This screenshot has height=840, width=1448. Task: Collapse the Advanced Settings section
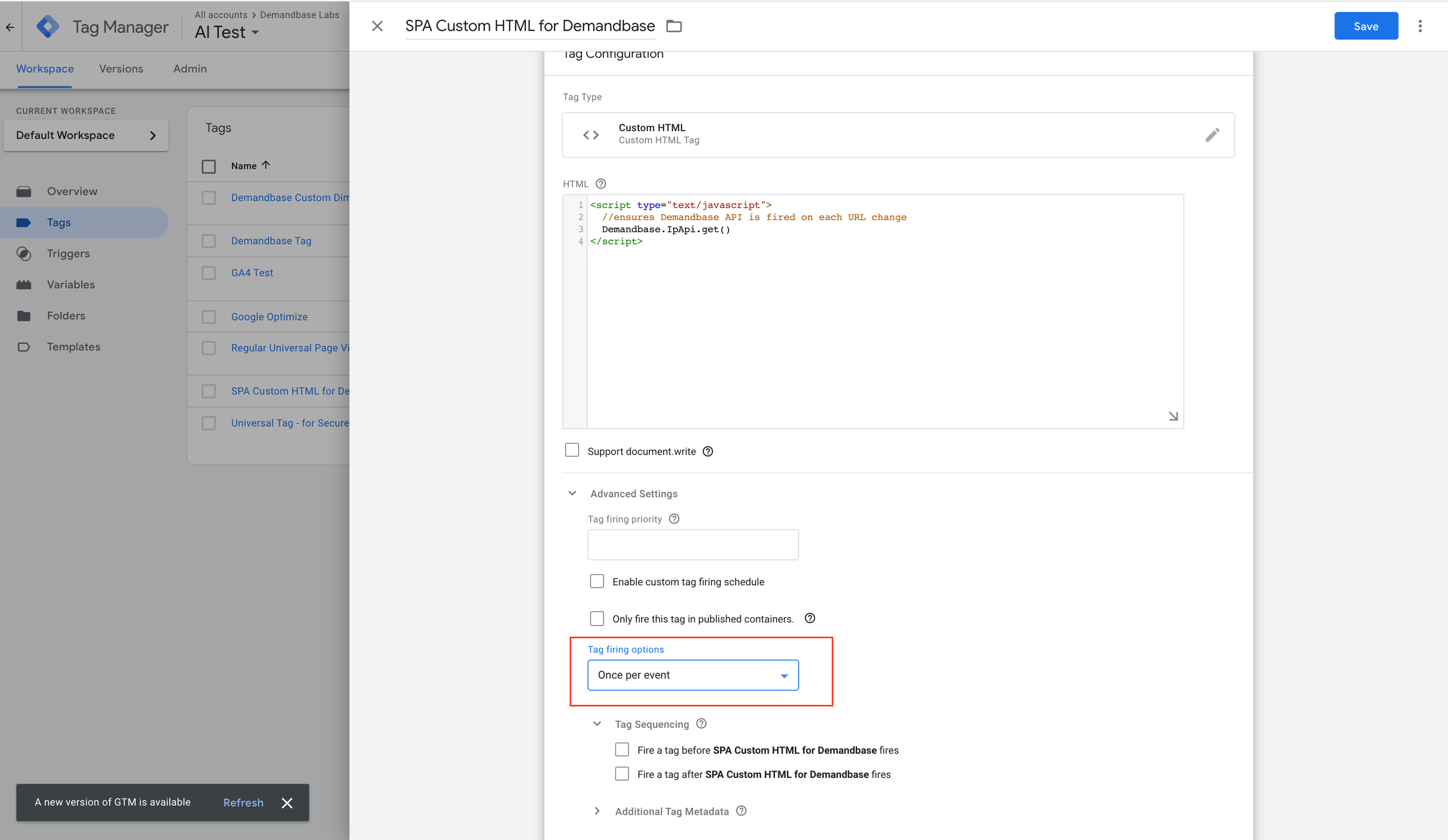tap(572, 494)
